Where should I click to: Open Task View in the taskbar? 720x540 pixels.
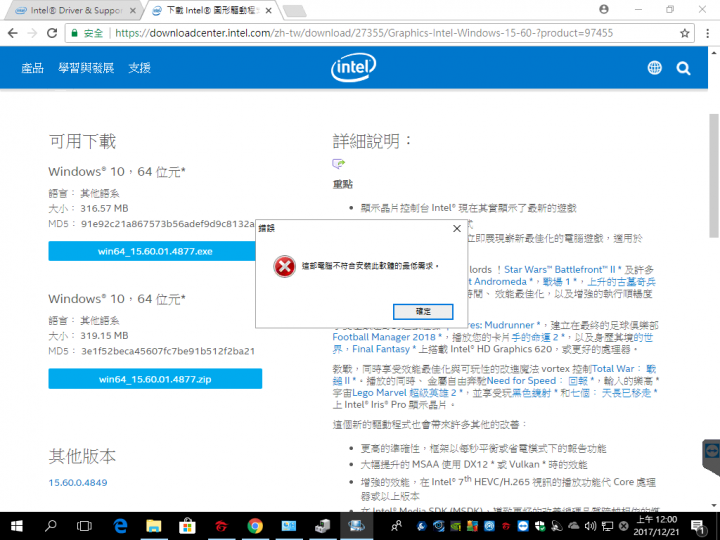point(84,526)
